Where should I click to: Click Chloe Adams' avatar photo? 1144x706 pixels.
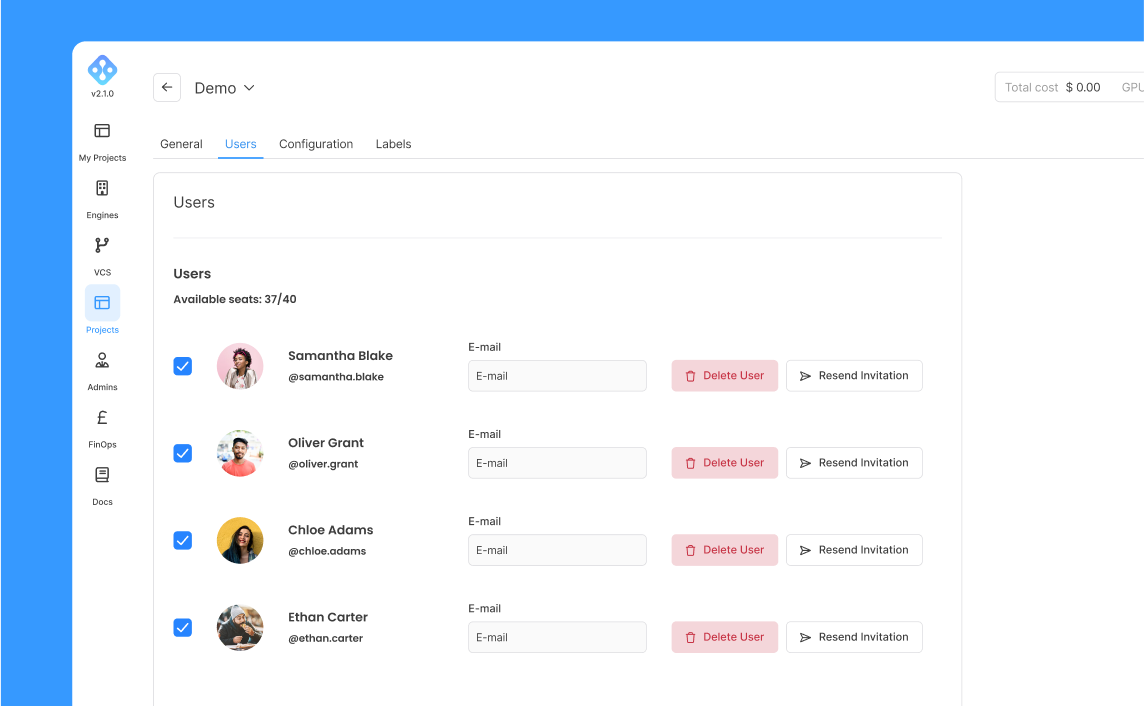tap(240, 540)
